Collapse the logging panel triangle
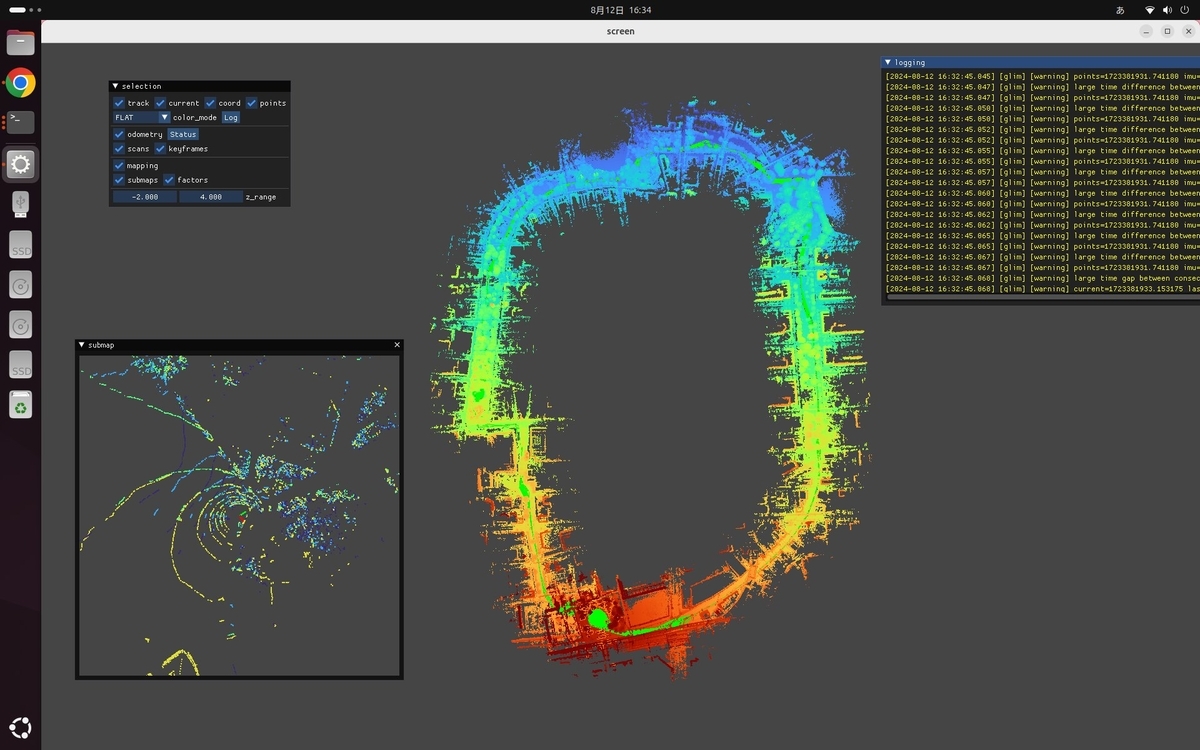 [x=888, y=62]
